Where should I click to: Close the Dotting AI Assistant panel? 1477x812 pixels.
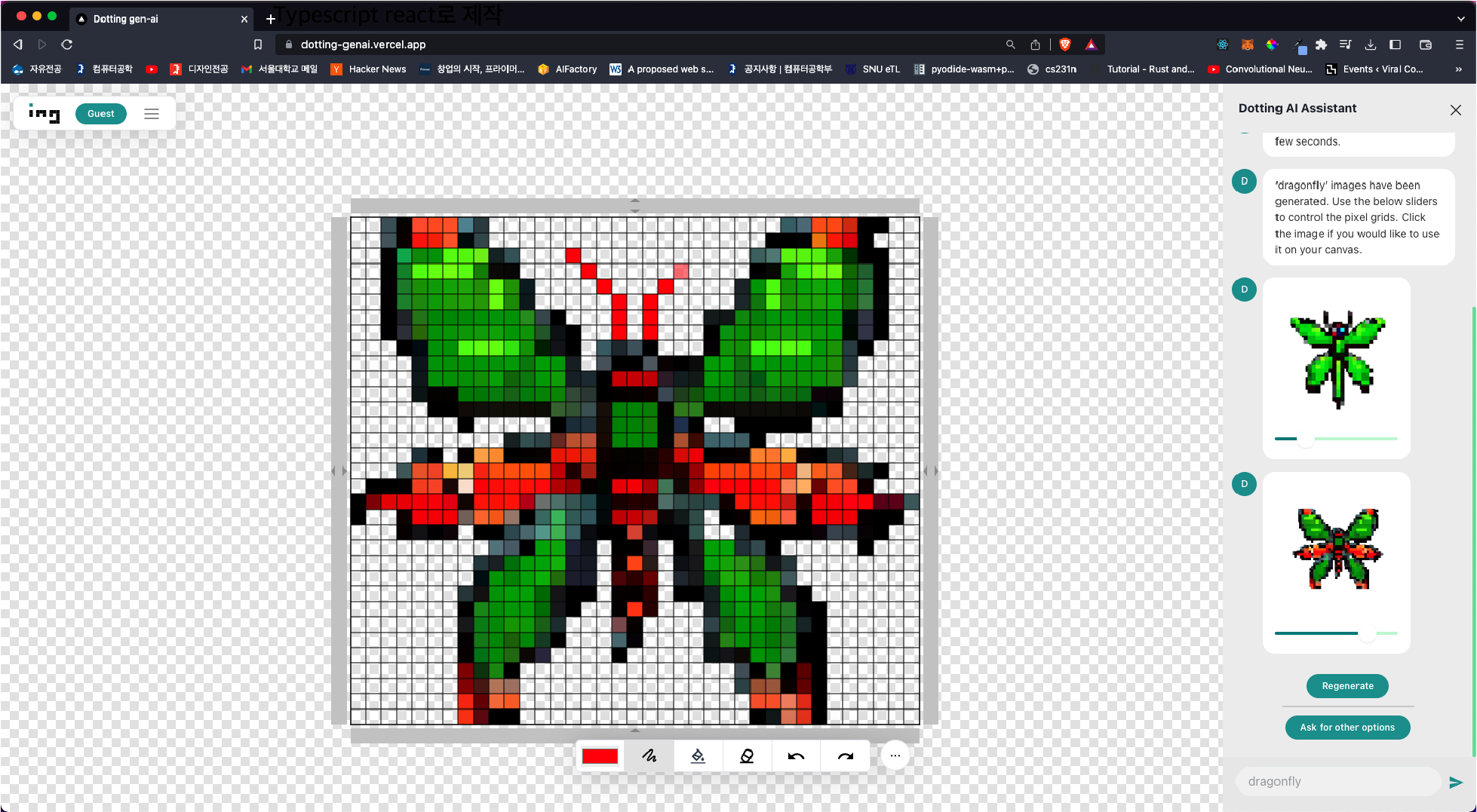[x=1455, y=110]
